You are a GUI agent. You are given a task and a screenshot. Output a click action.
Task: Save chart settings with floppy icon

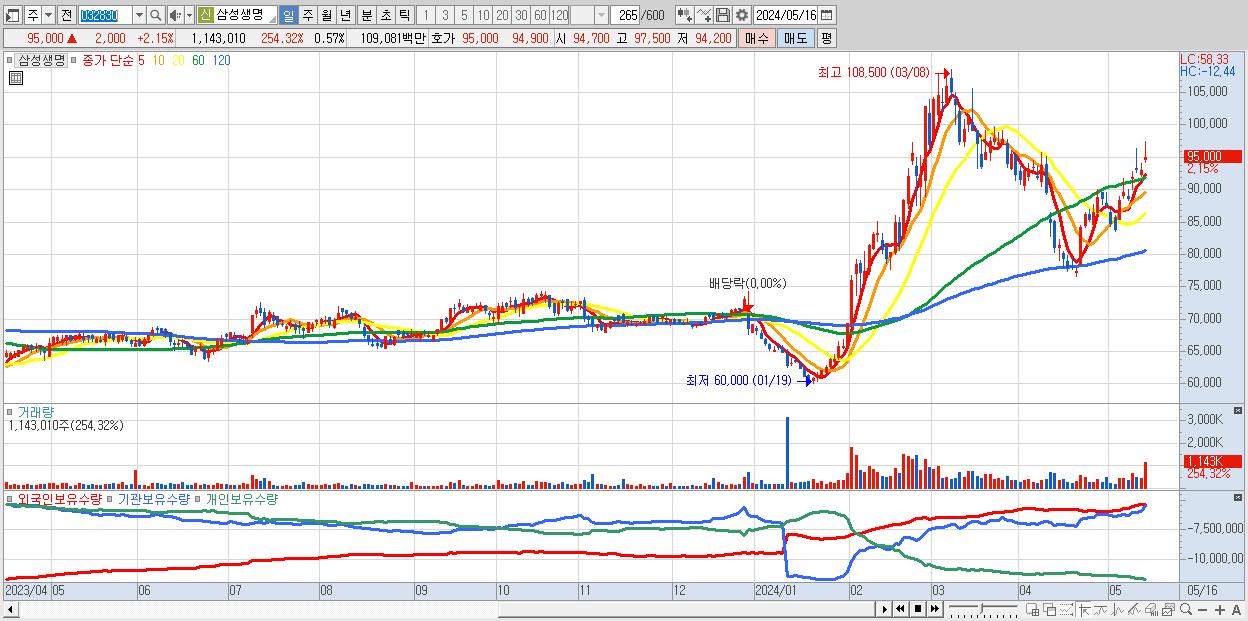(x=722, y=15)
